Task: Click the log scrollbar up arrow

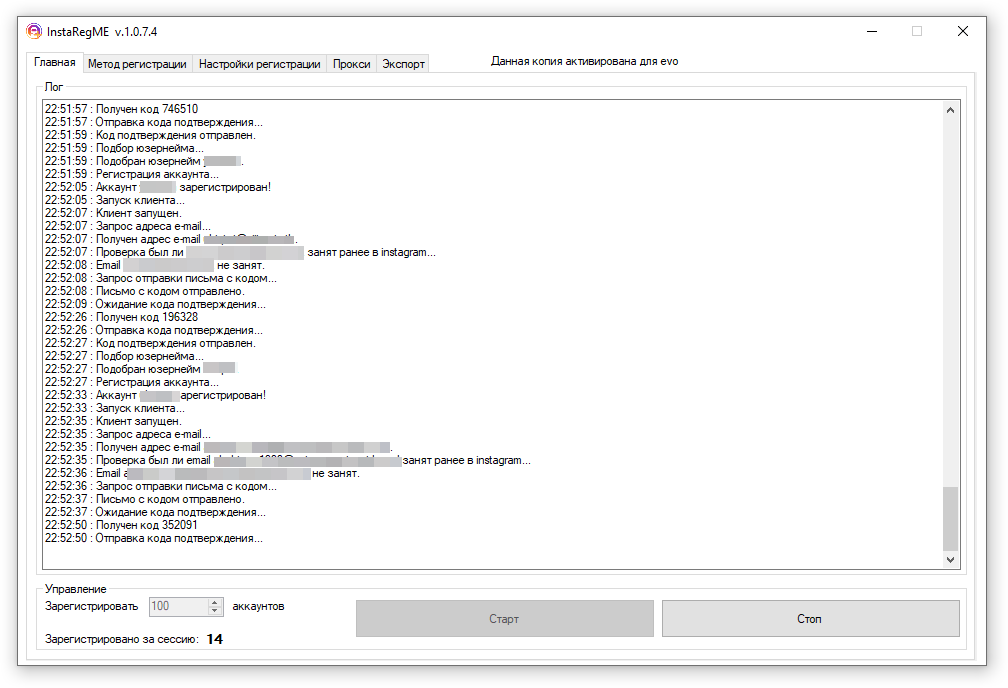Action: [x=950, y=109]
